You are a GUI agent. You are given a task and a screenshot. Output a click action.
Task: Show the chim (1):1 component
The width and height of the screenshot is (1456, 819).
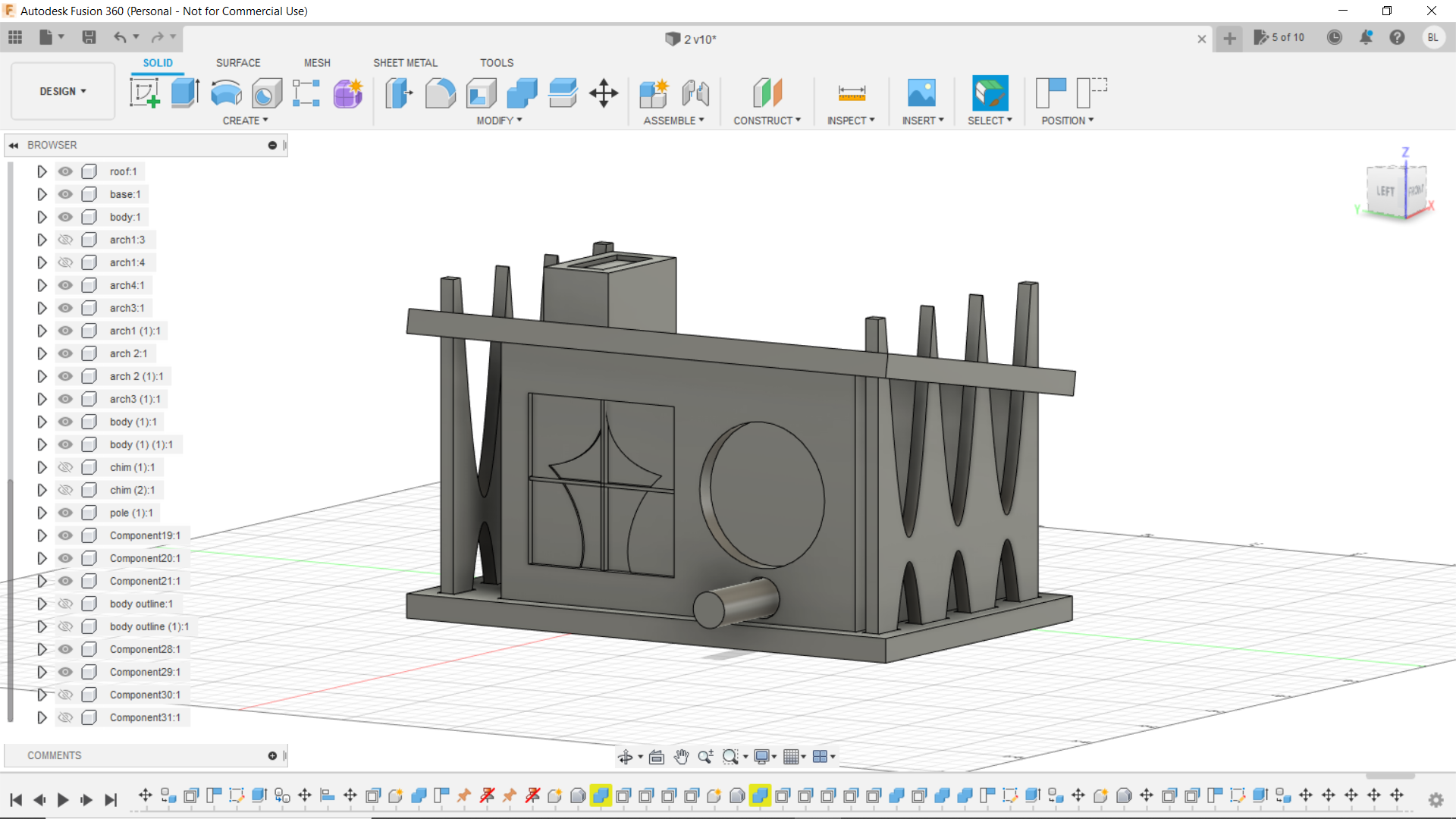tap(66, 467)
